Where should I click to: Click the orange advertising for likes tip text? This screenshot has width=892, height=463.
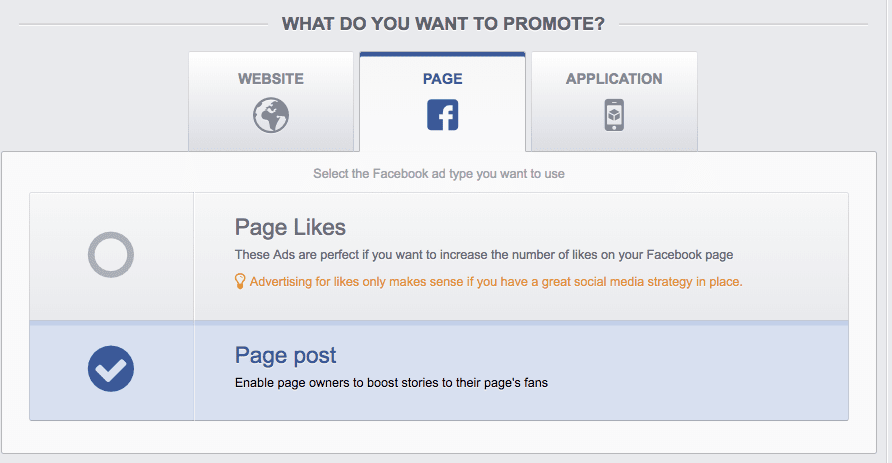496,282
